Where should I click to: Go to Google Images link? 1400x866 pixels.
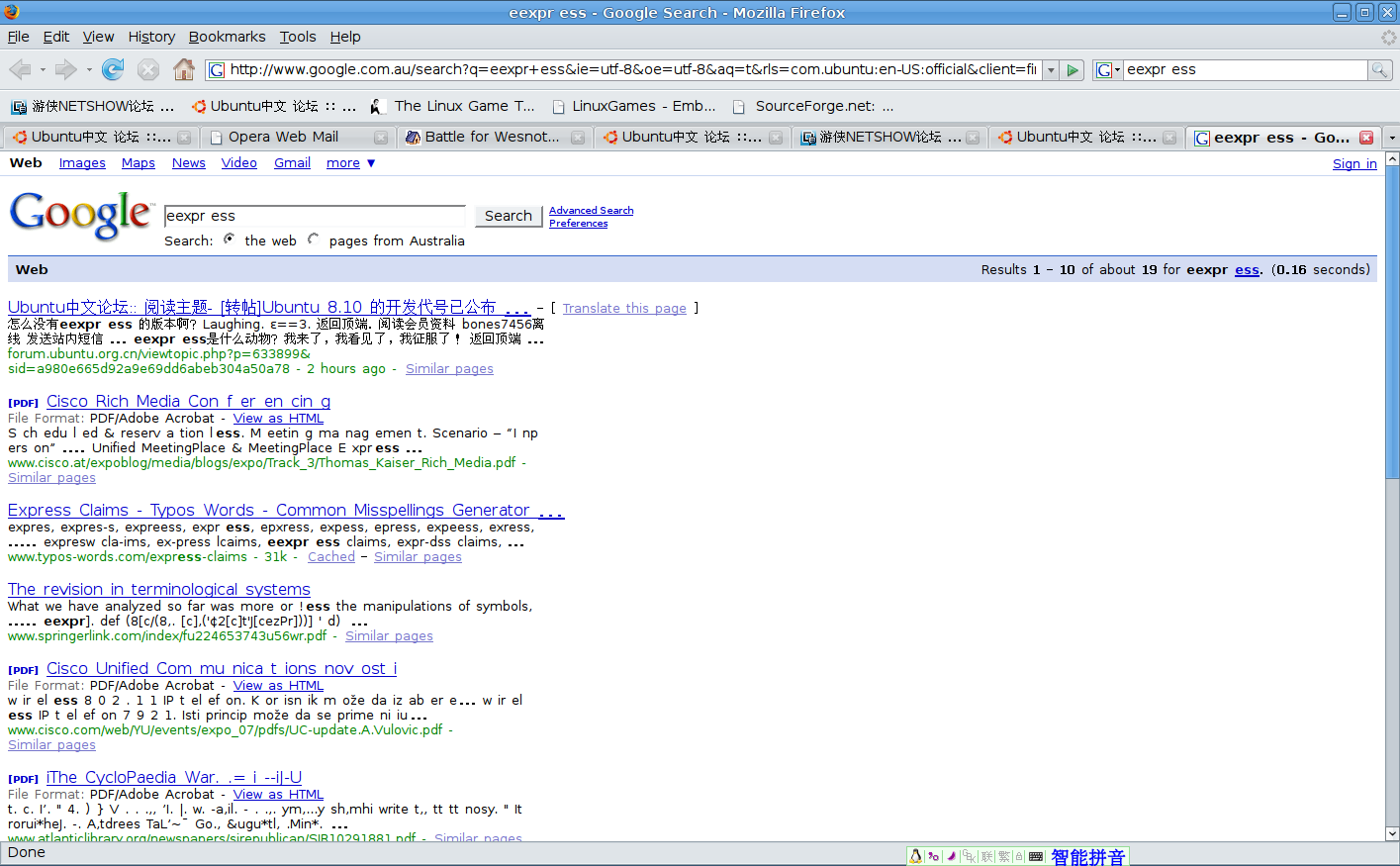coord(82,163)
